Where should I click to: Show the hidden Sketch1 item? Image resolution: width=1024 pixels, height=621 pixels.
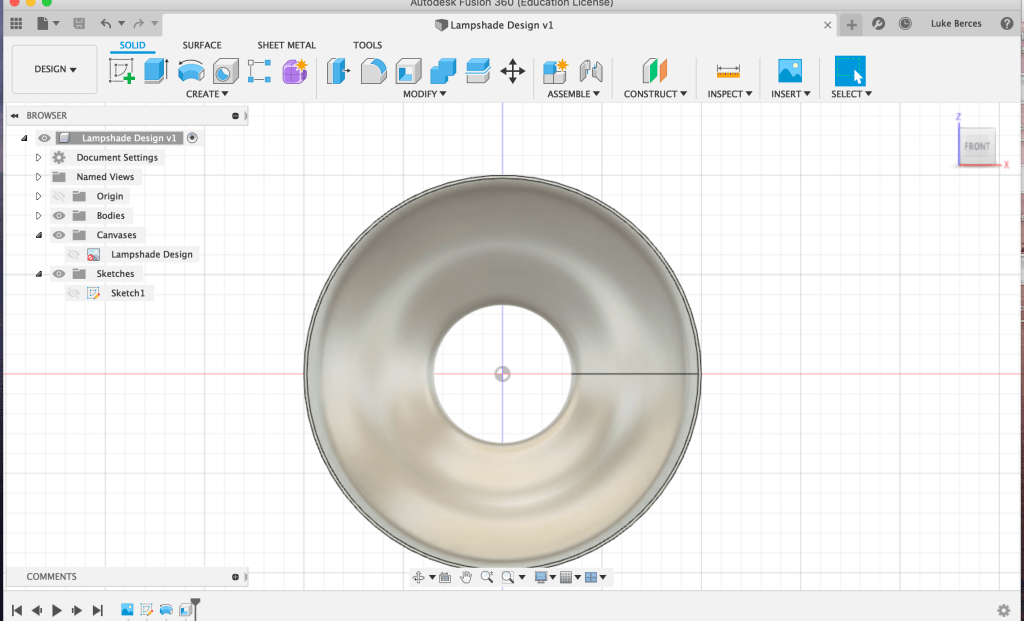coord(74,293)
